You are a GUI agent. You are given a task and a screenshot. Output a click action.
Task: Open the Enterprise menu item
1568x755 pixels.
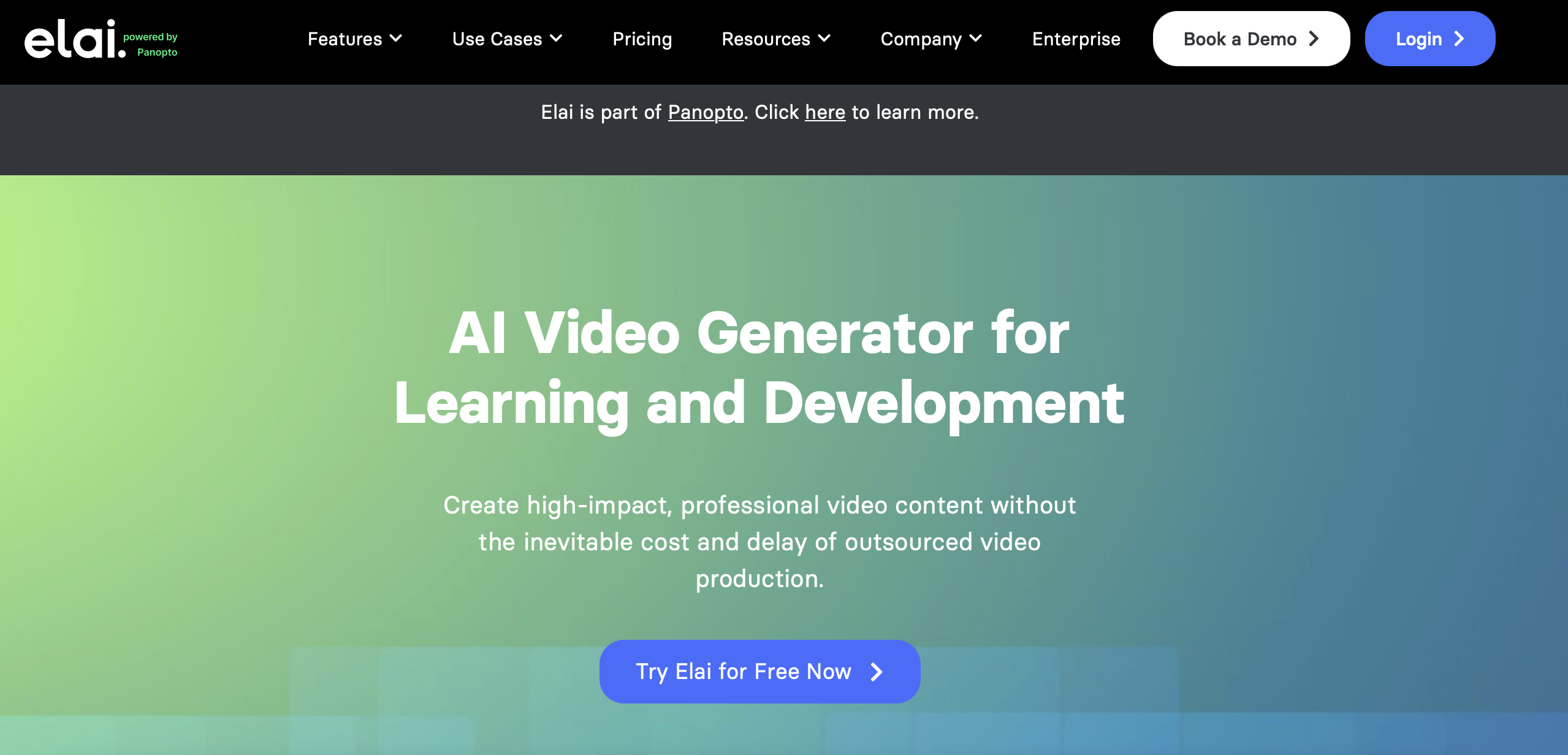tap(1076, 39)
